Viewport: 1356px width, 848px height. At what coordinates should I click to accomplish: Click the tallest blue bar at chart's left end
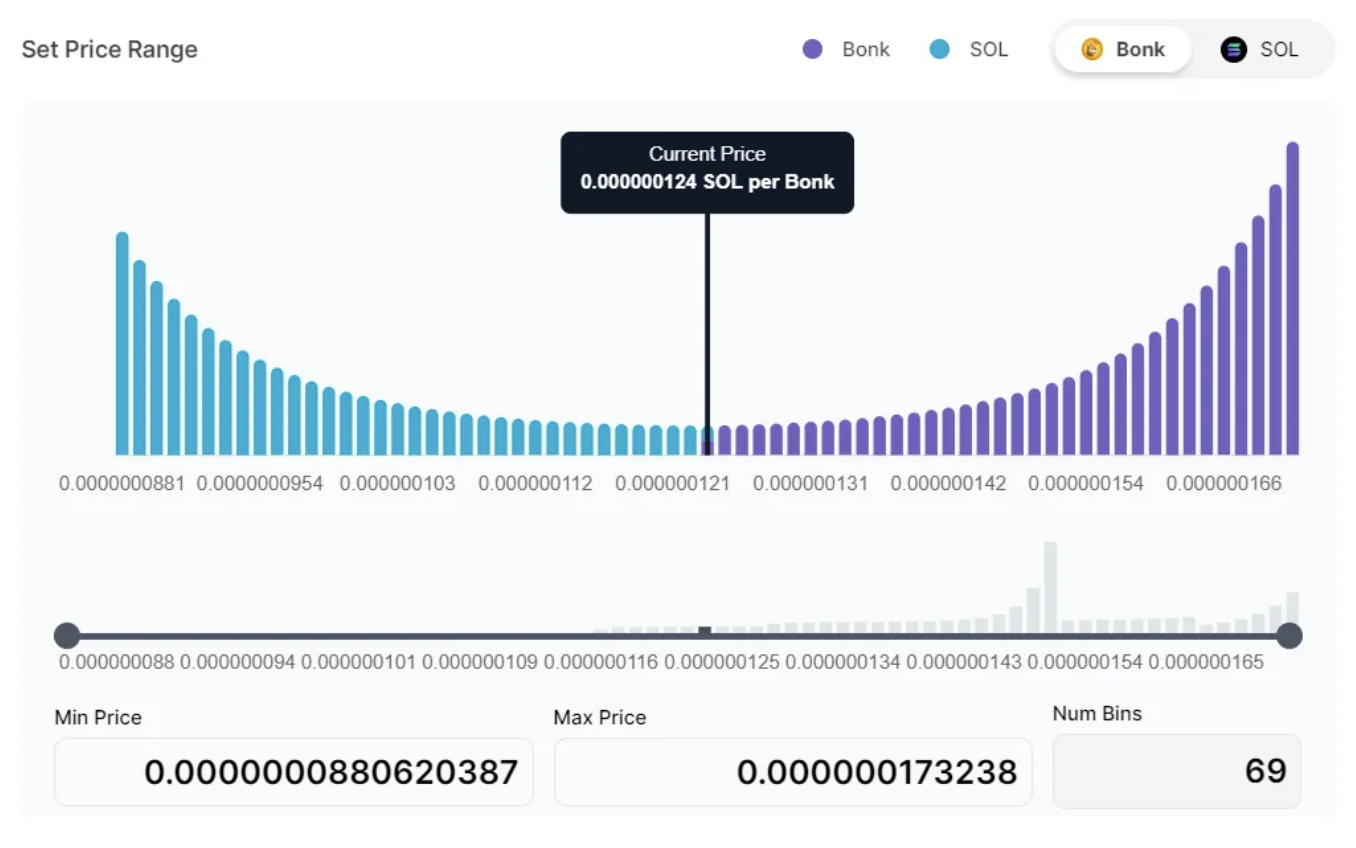click(x=122, y=344)
